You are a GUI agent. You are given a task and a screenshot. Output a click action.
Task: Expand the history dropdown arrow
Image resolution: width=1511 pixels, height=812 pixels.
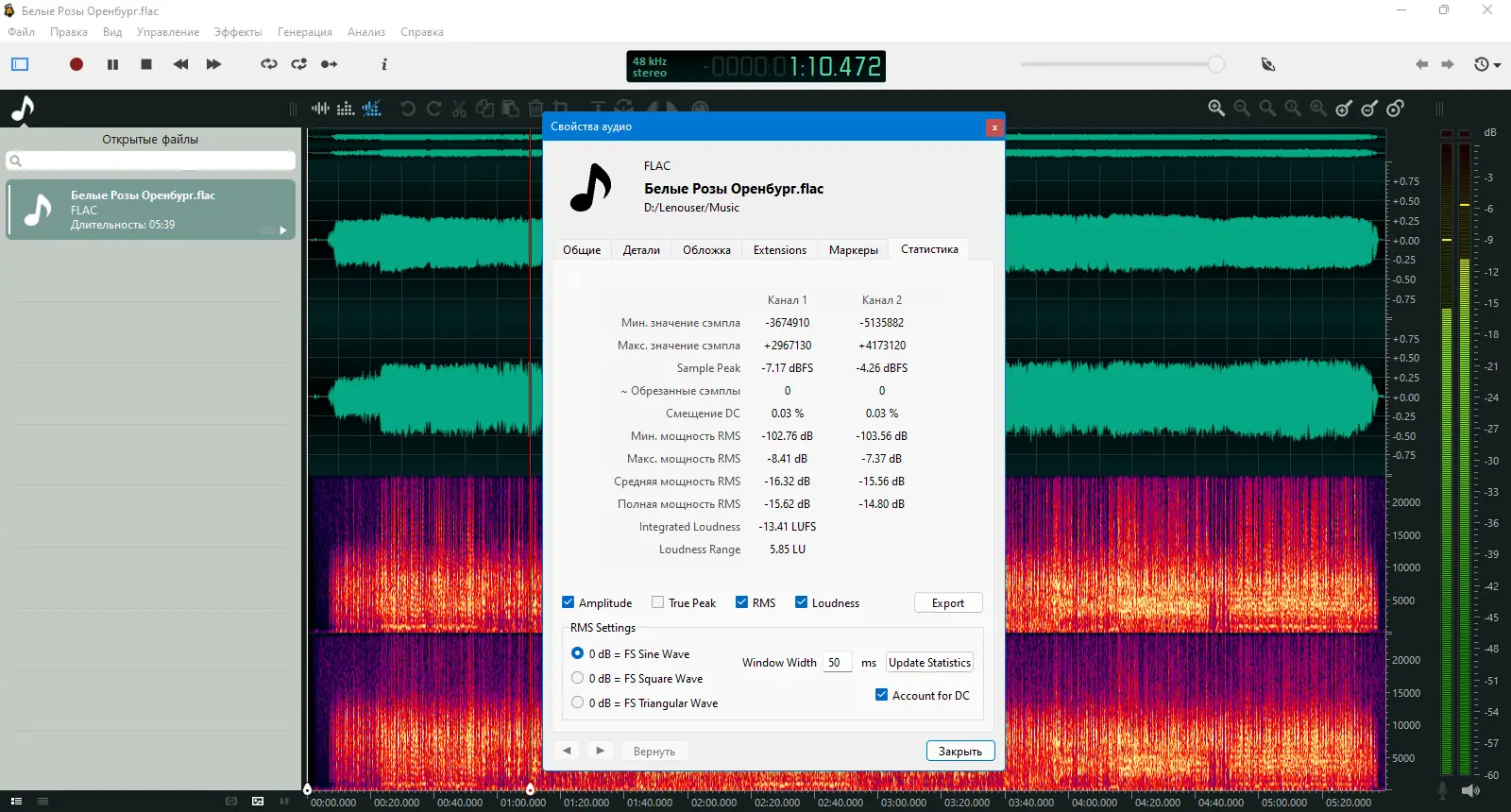[x=1497, y=65]
